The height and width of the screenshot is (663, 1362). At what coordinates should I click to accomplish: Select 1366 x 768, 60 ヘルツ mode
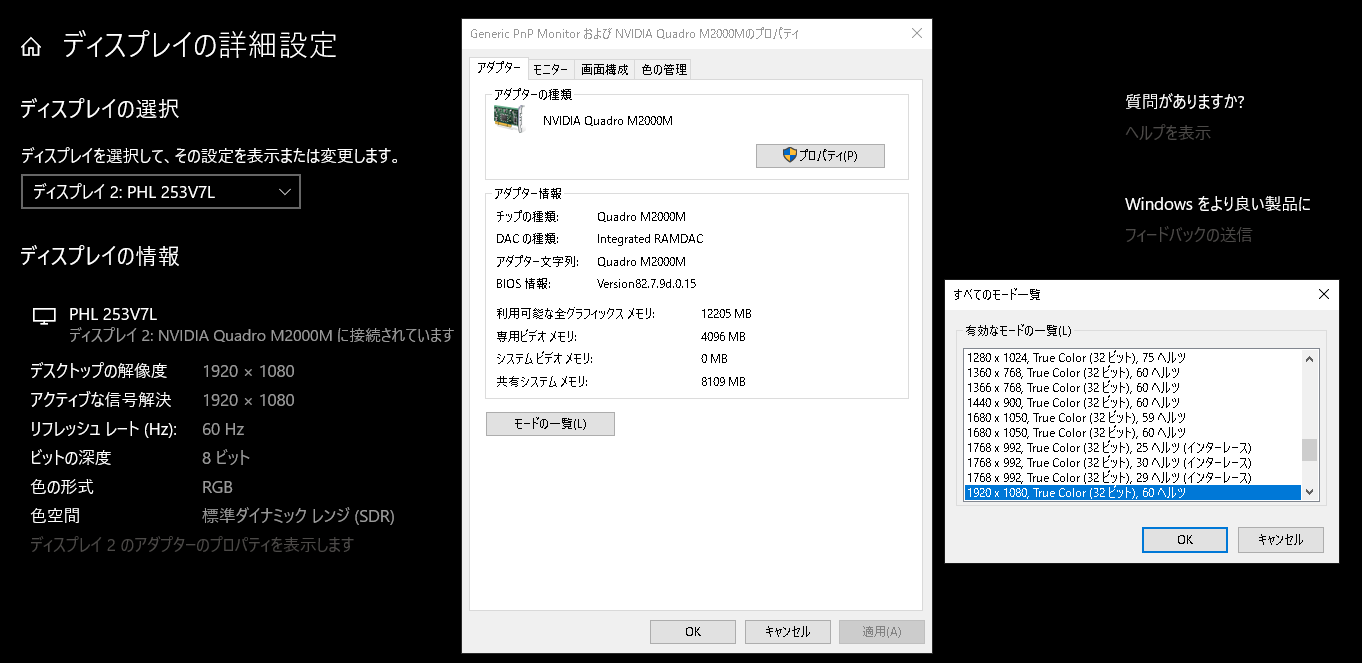(1132, 387)
